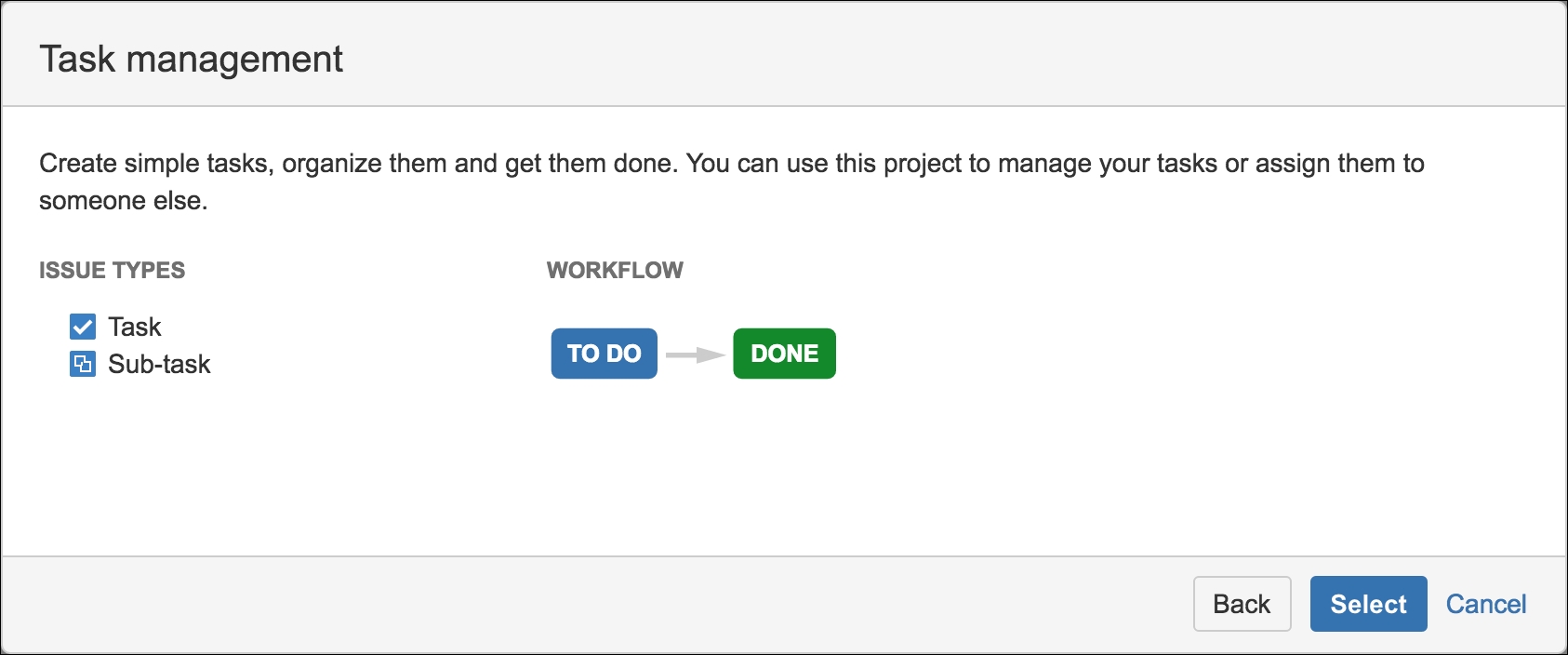This screenshot has height=655, width=1568.
Task: Click empty area below the workflow diagram
Action: [x=693, y=465]
